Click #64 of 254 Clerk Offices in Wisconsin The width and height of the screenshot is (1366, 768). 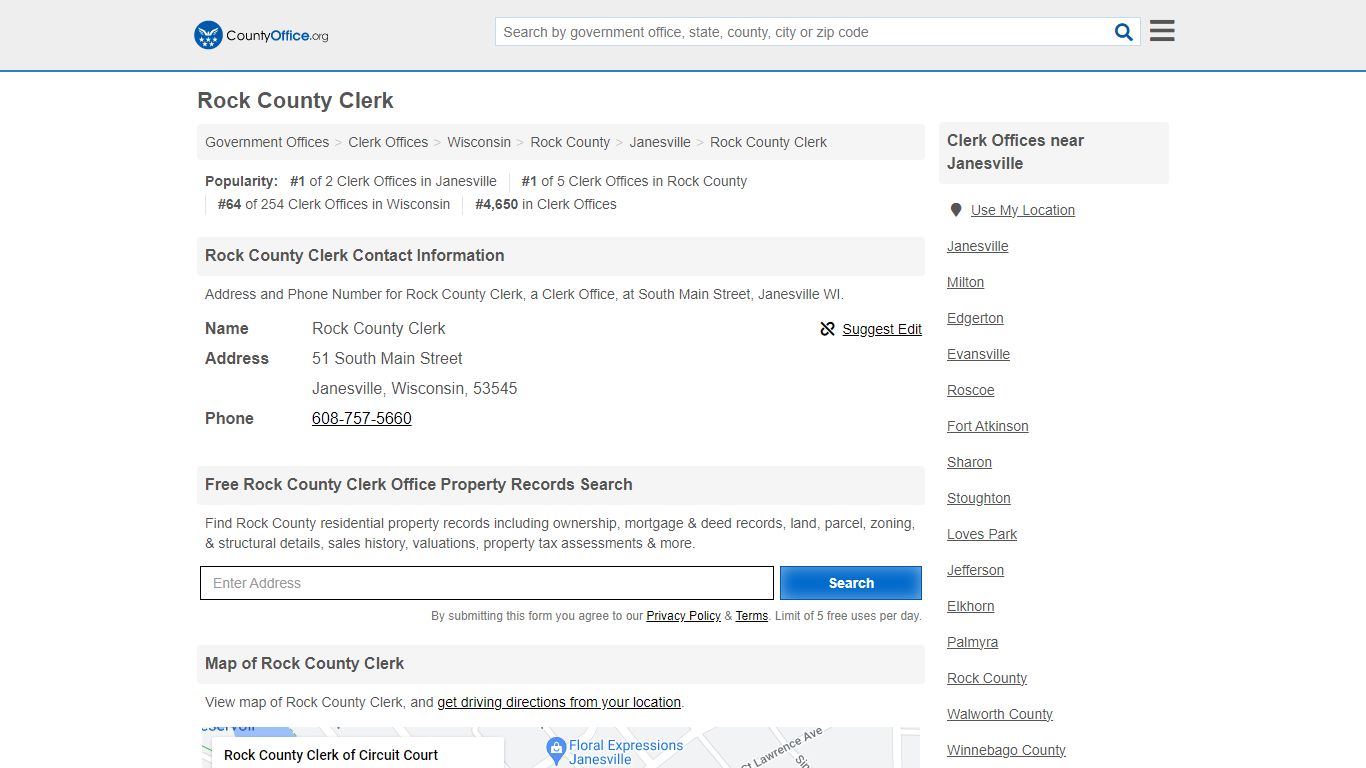[x=334, y=204]
